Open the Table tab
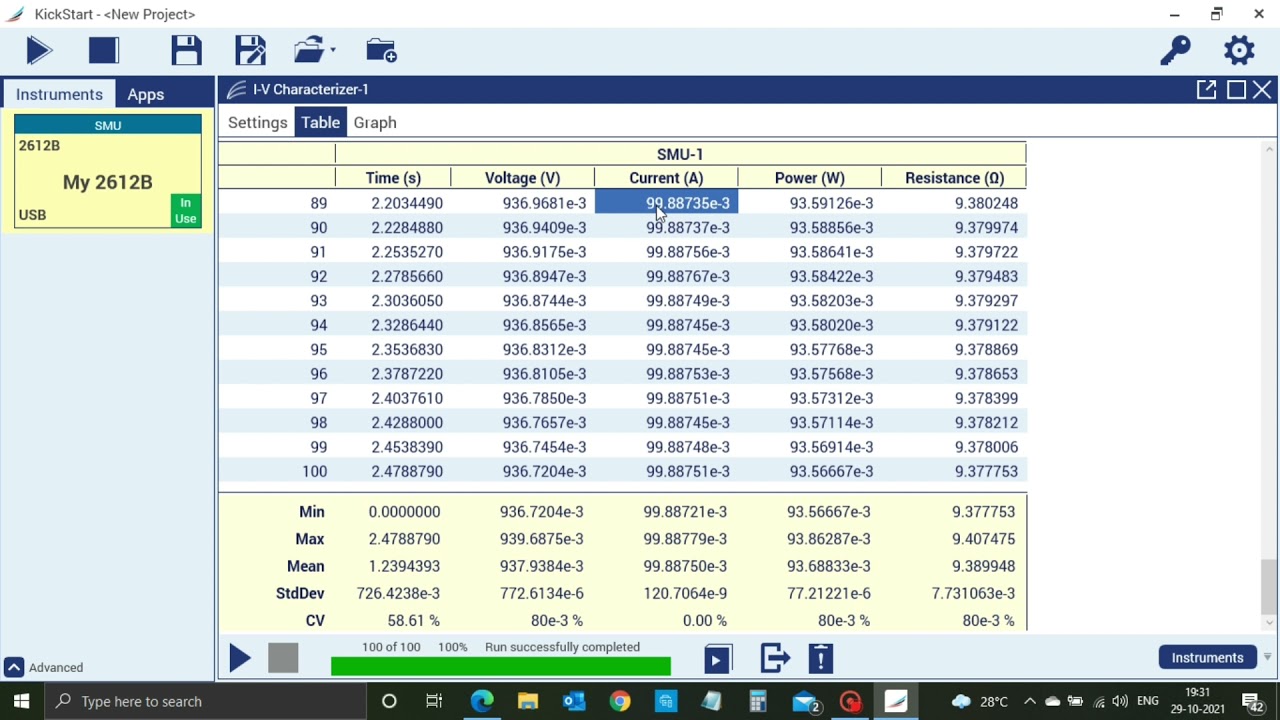This screenshot has width=1280, height=720. point(320,122)
